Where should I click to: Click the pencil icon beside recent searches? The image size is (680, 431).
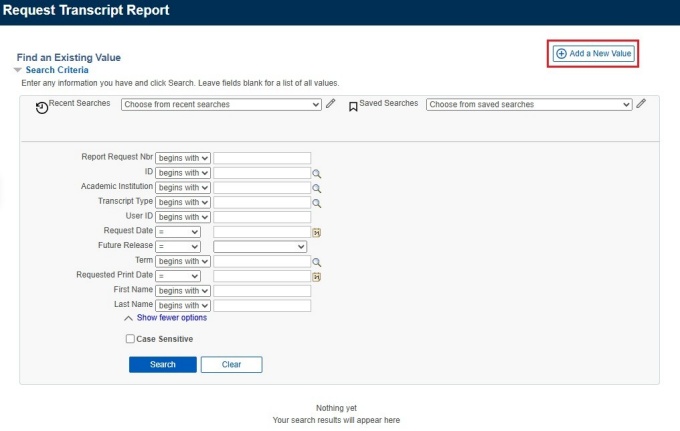[x=331, y=104]
